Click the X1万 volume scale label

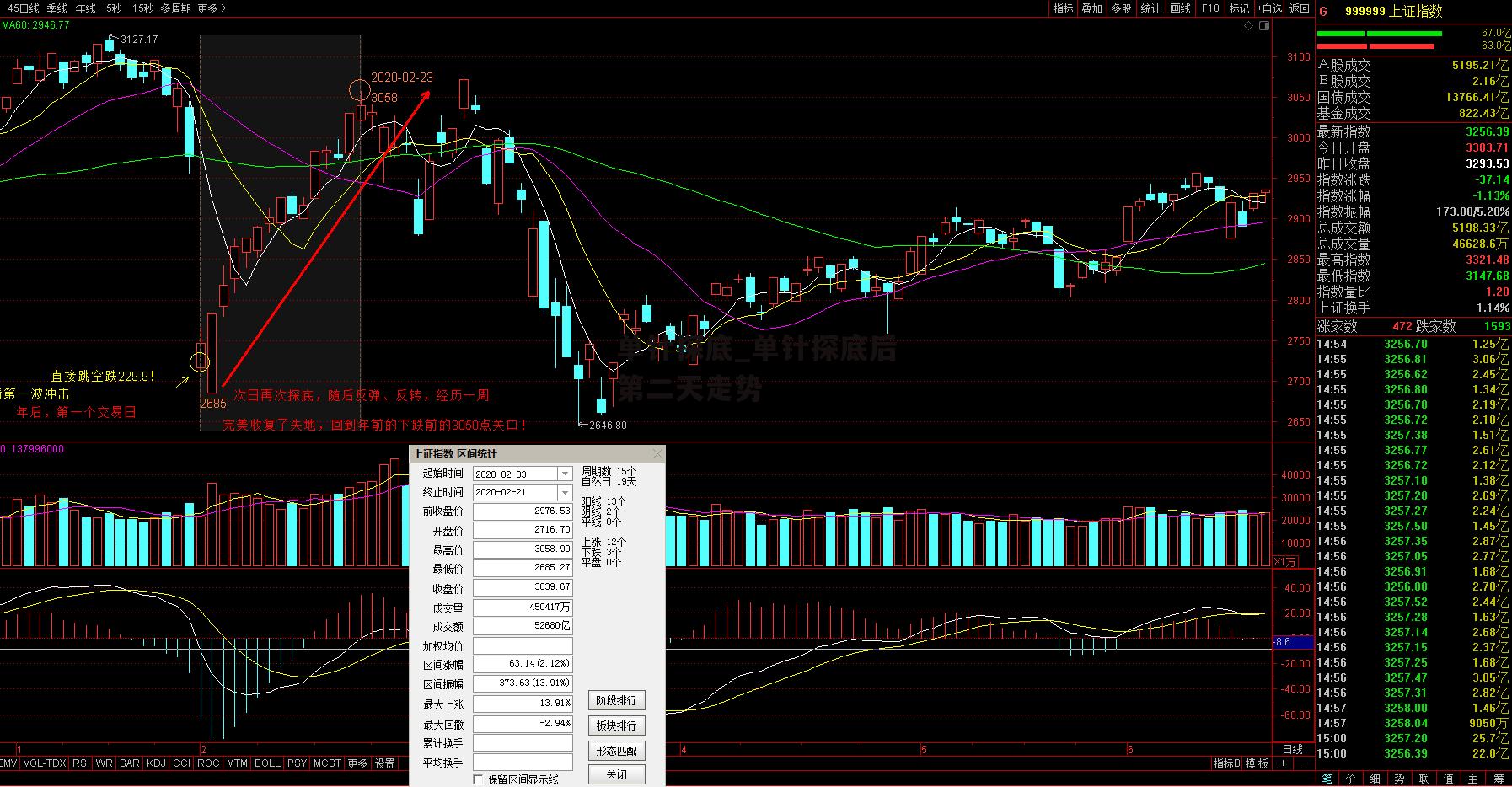click(x=1285, y=562)
